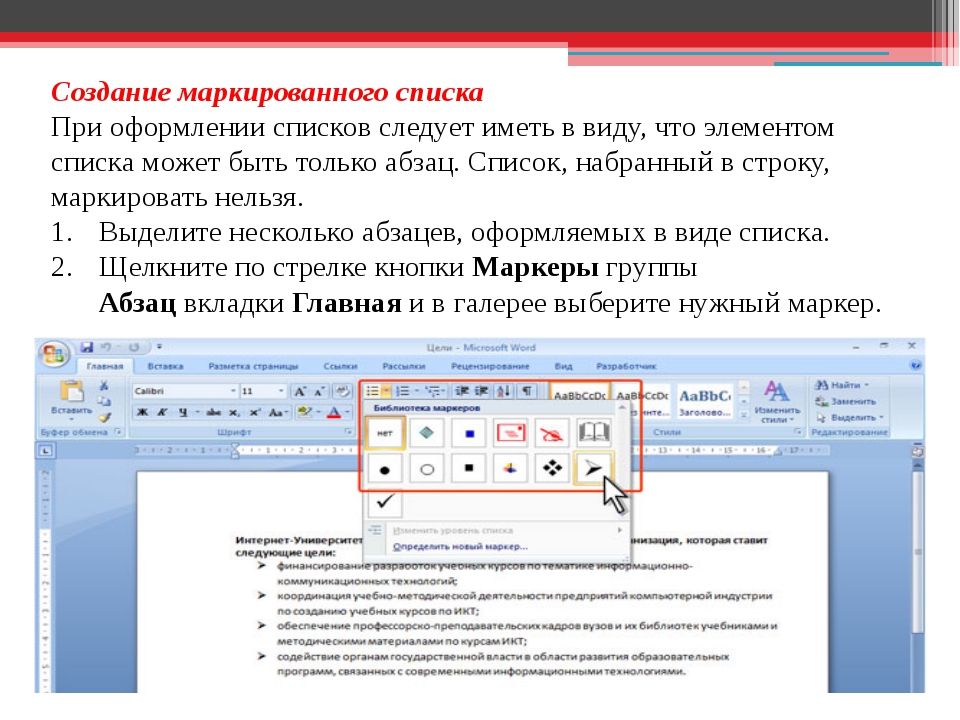Customize Quick Access Toolbar dropdown
The image size is (960, 720).
coord(159,347)
